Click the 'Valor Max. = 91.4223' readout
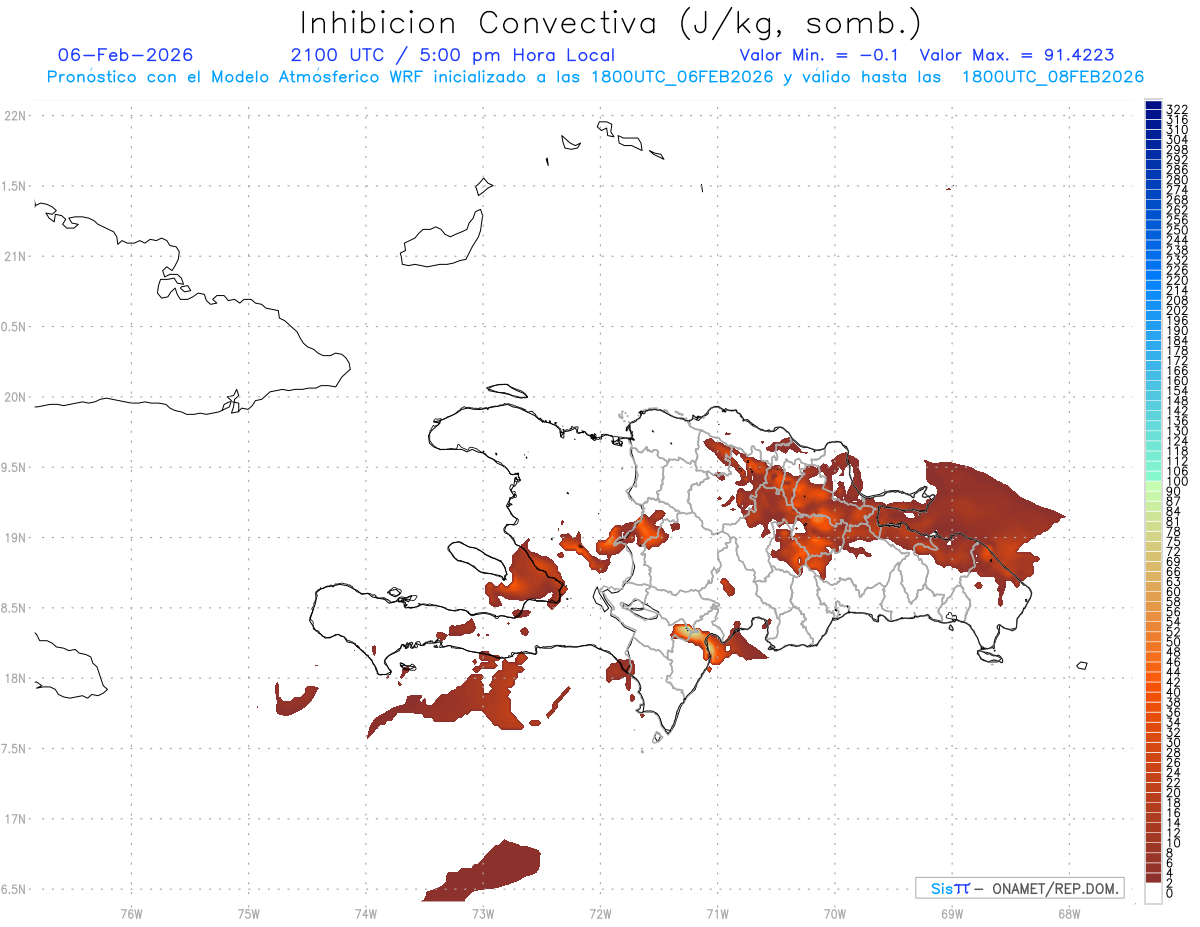The height and width of the screenshot is (927, 1200). coord(1017,55)
